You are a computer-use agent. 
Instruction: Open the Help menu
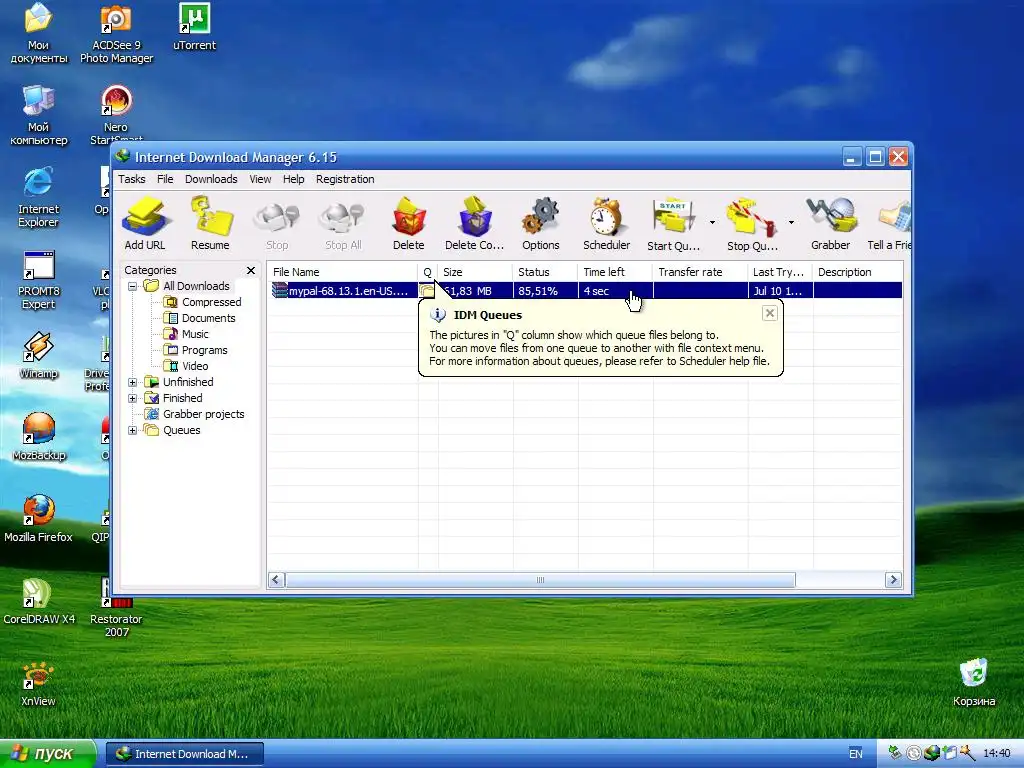tap(293, 179)
